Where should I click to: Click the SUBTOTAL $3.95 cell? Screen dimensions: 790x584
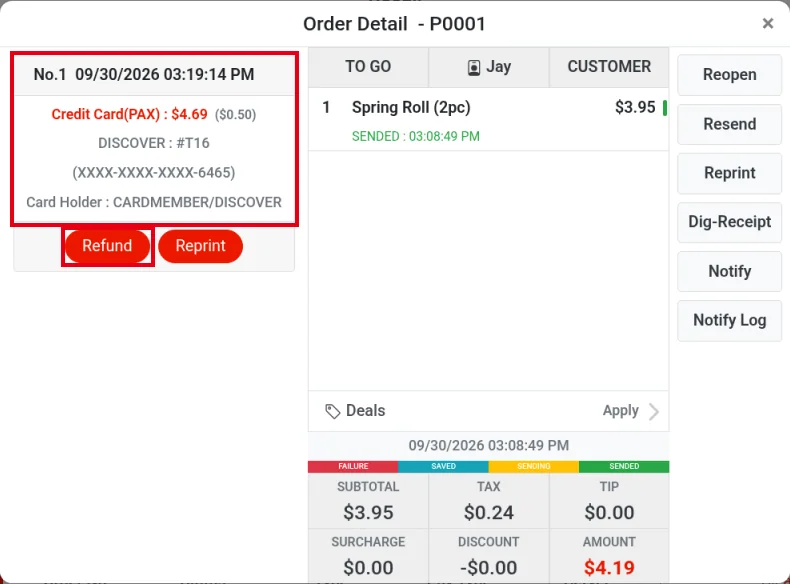click(368, 501)
